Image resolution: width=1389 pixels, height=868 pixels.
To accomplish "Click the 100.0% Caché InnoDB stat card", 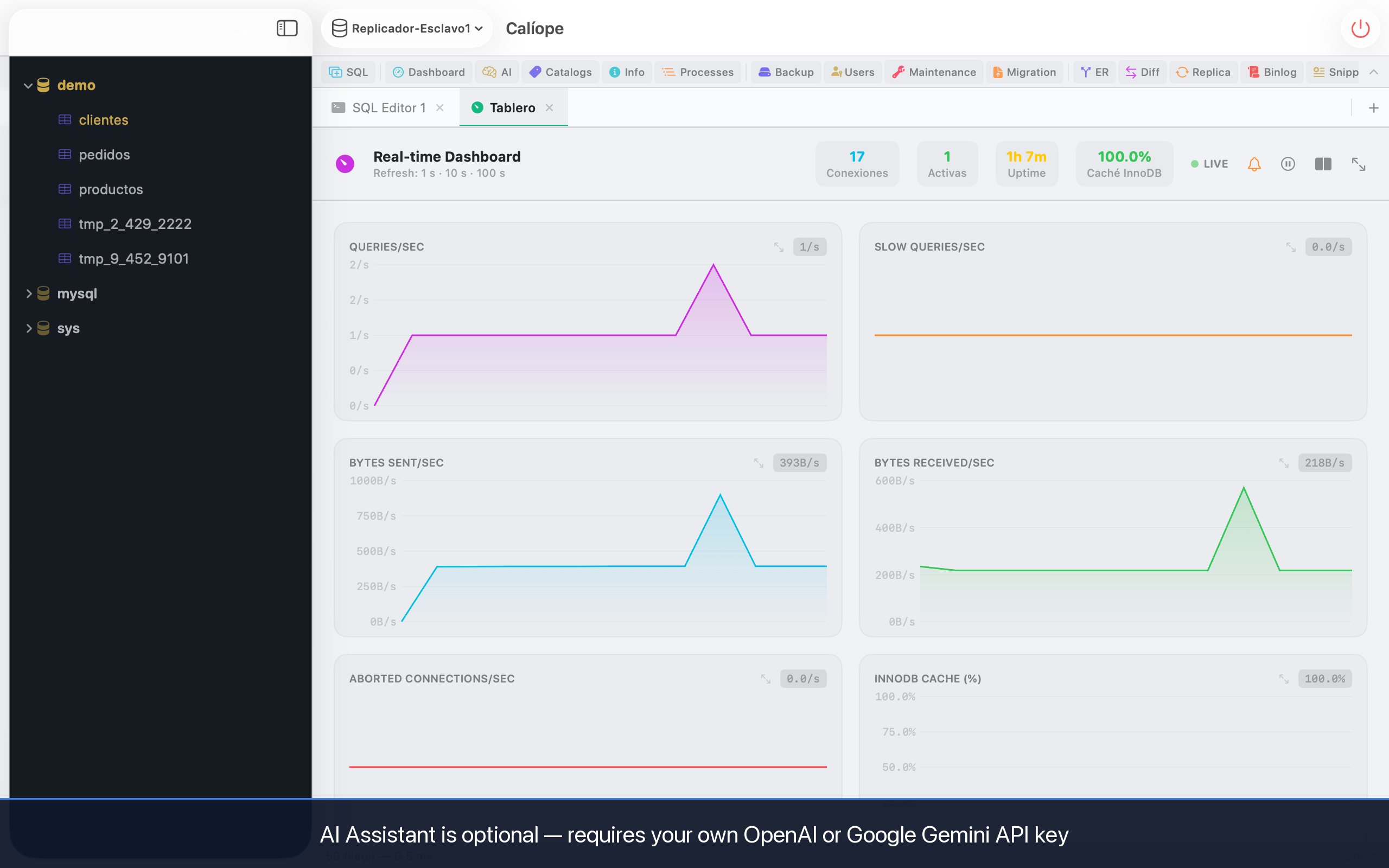I will 1124,164.
